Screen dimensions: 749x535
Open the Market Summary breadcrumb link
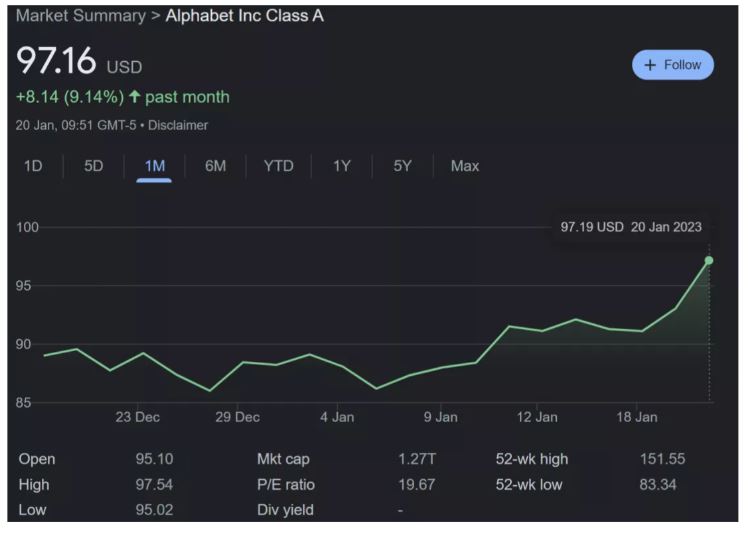[80, 16]
